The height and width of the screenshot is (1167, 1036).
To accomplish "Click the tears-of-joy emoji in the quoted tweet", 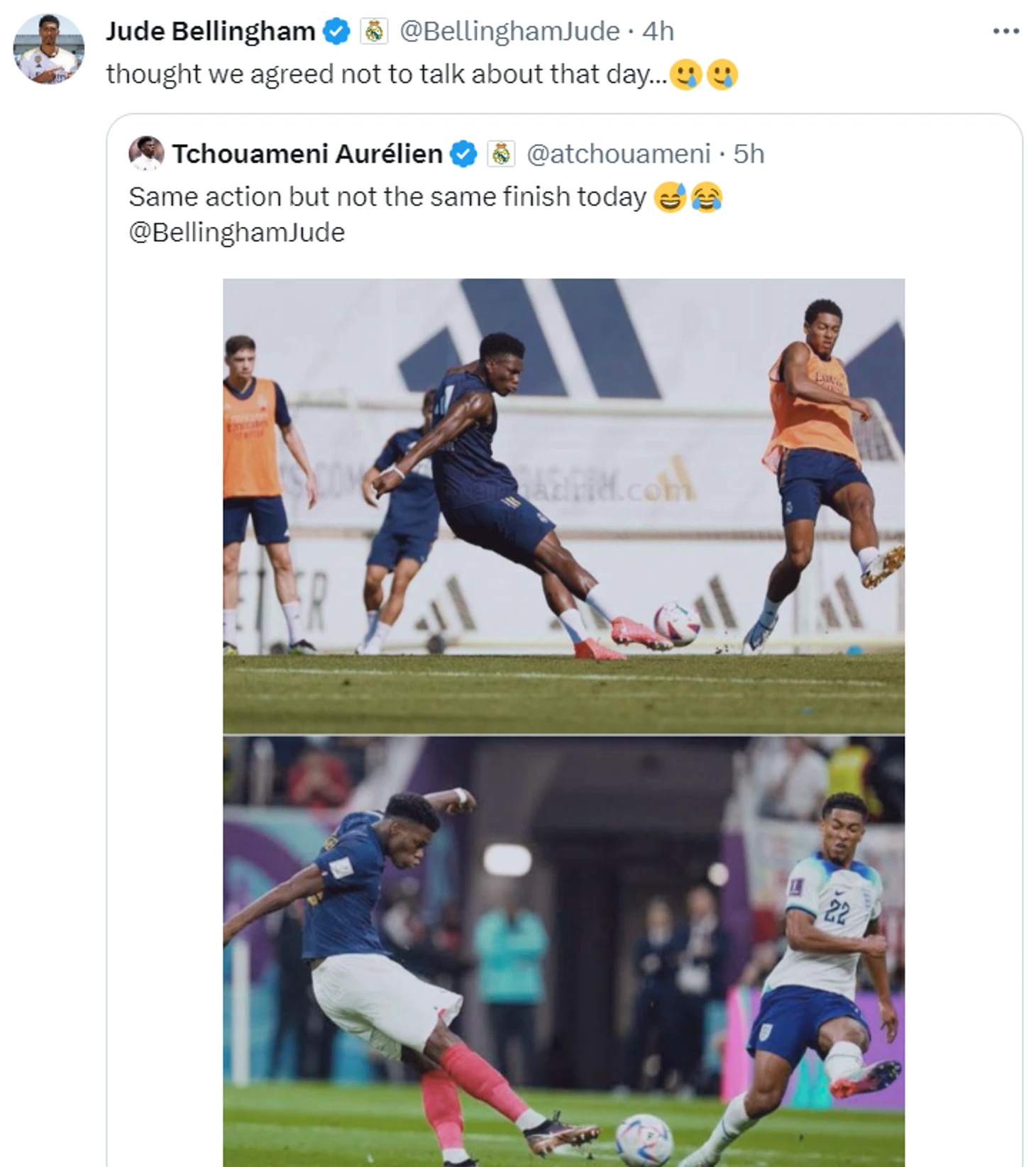I will (x=706, y=197).
